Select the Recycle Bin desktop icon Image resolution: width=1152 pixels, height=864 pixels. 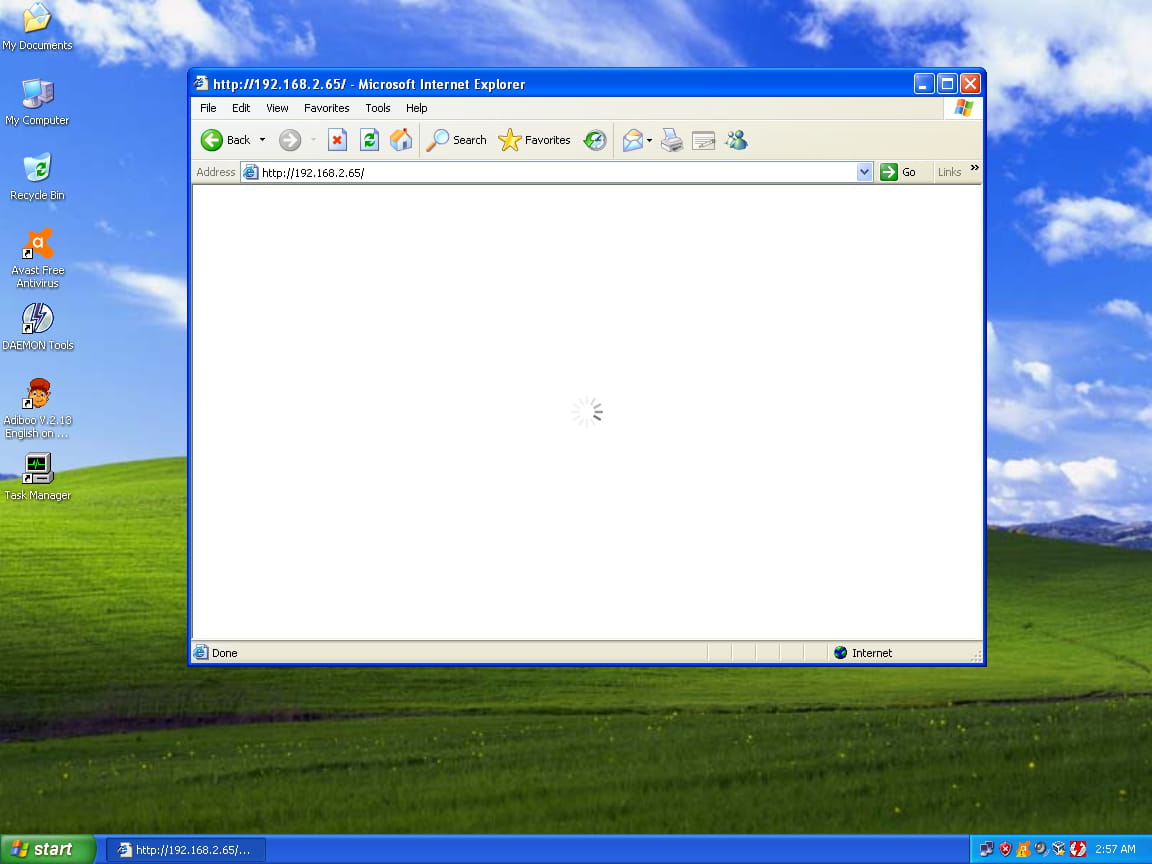point(37,176)
